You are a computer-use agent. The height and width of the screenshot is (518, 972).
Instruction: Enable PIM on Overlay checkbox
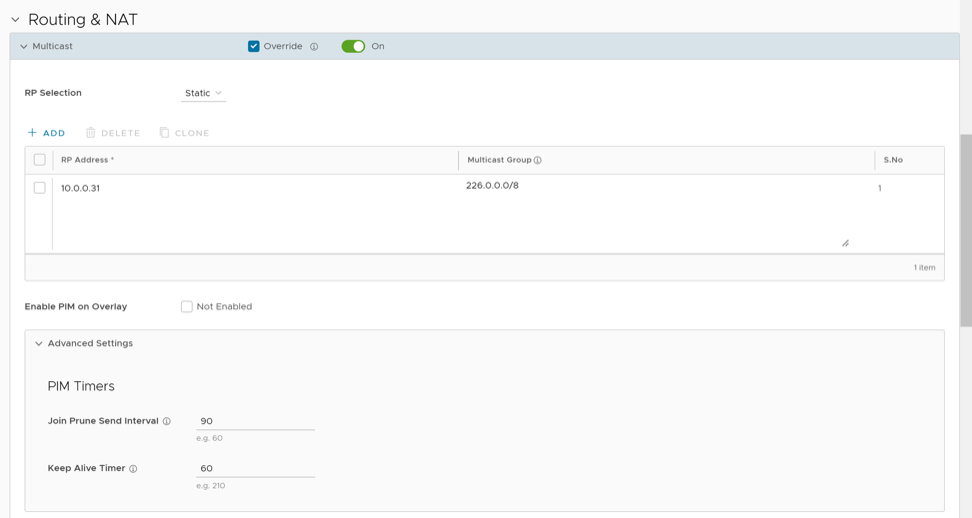(187, 307)
